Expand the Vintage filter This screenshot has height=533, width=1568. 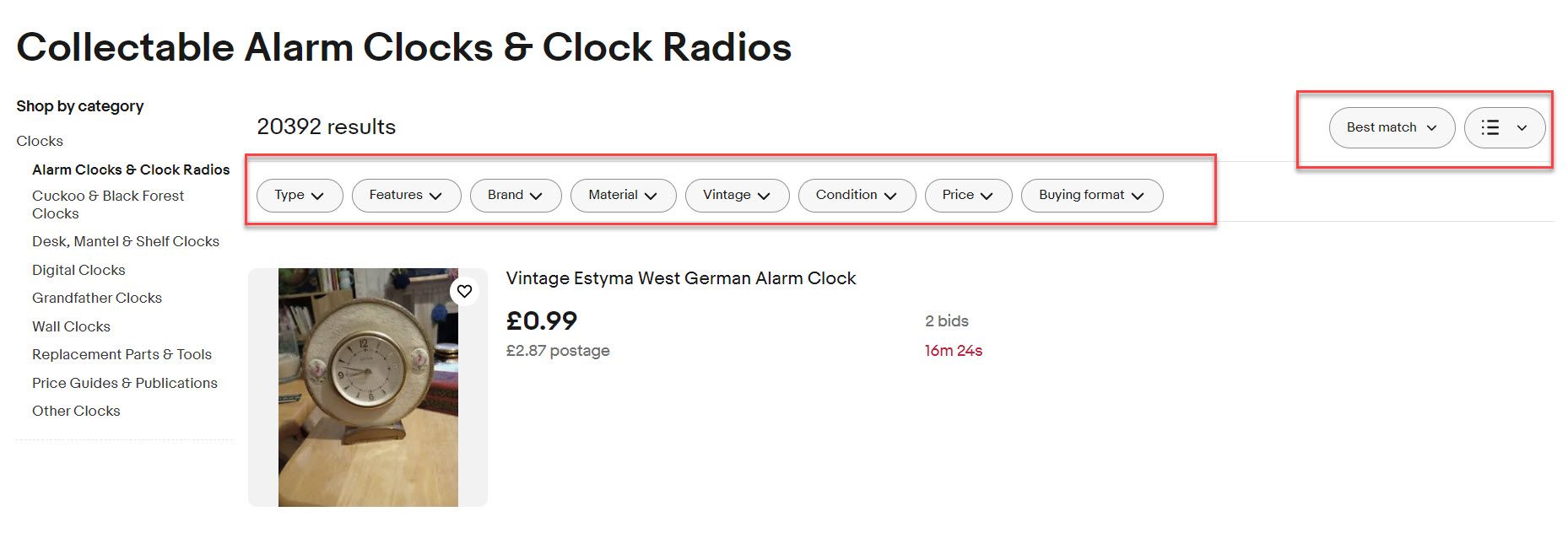(738, 195)
